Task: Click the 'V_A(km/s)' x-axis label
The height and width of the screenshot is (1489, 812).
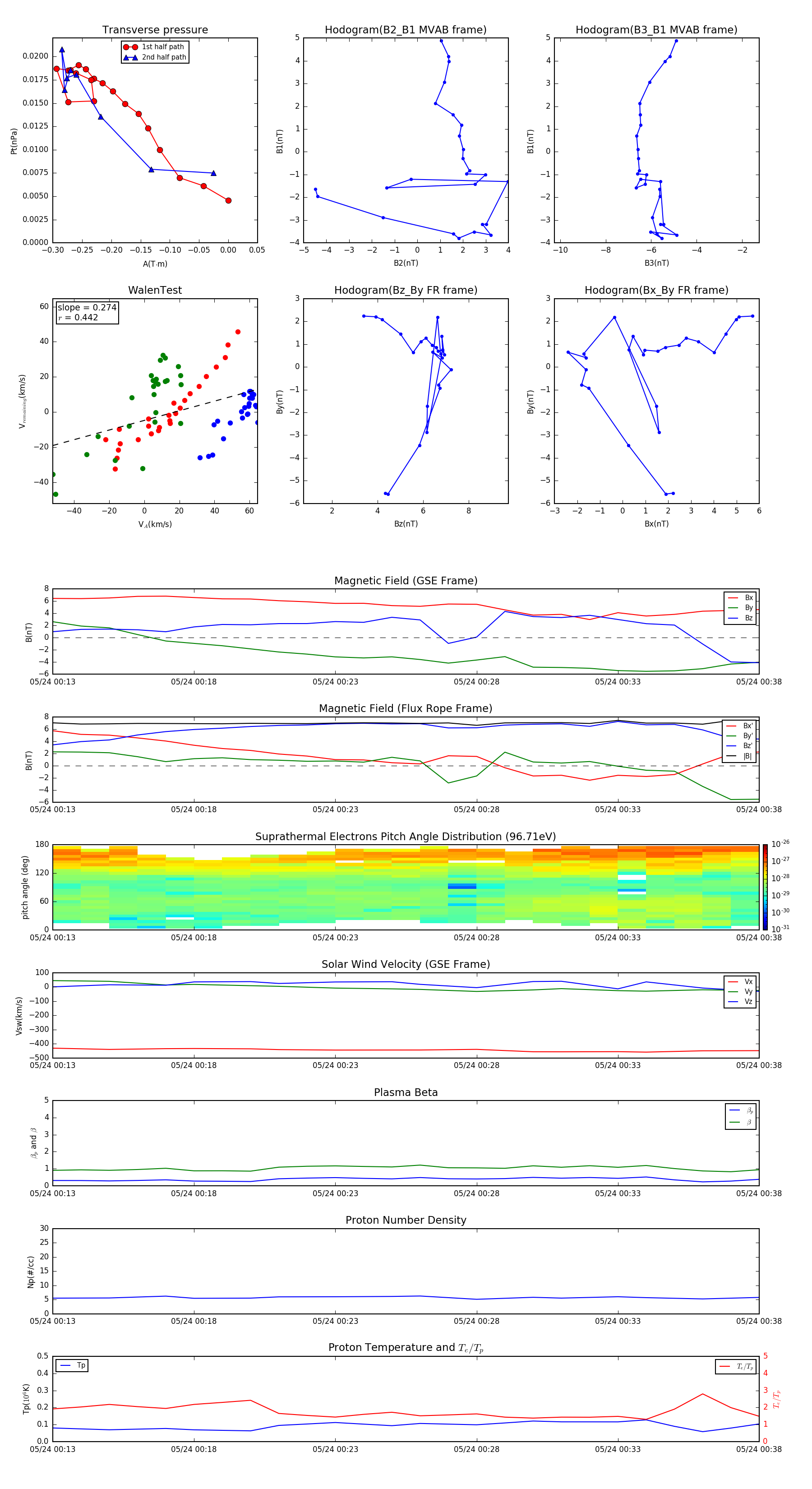Action: click(155, 524)
